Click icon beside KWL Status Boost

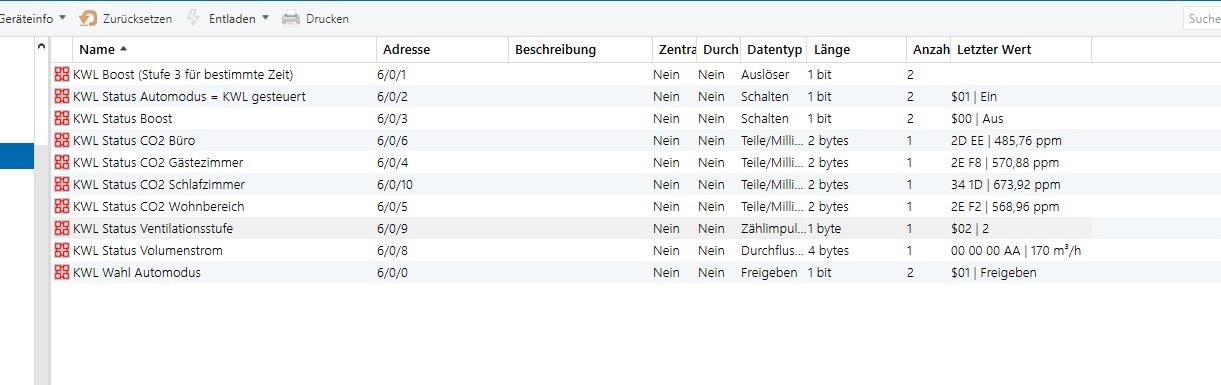[x=62, y=118]
